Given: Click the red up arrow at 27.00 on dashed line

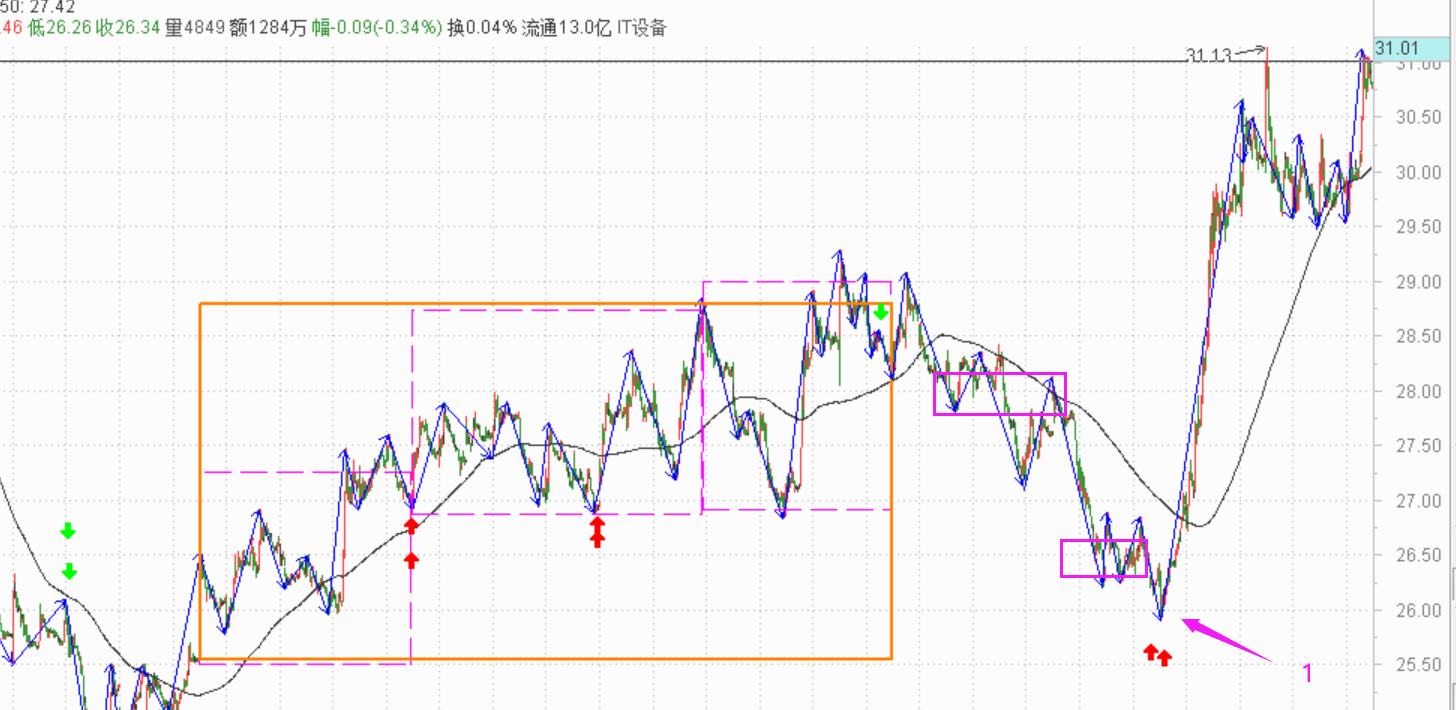Looking at the screenshot, I should 411,524.
